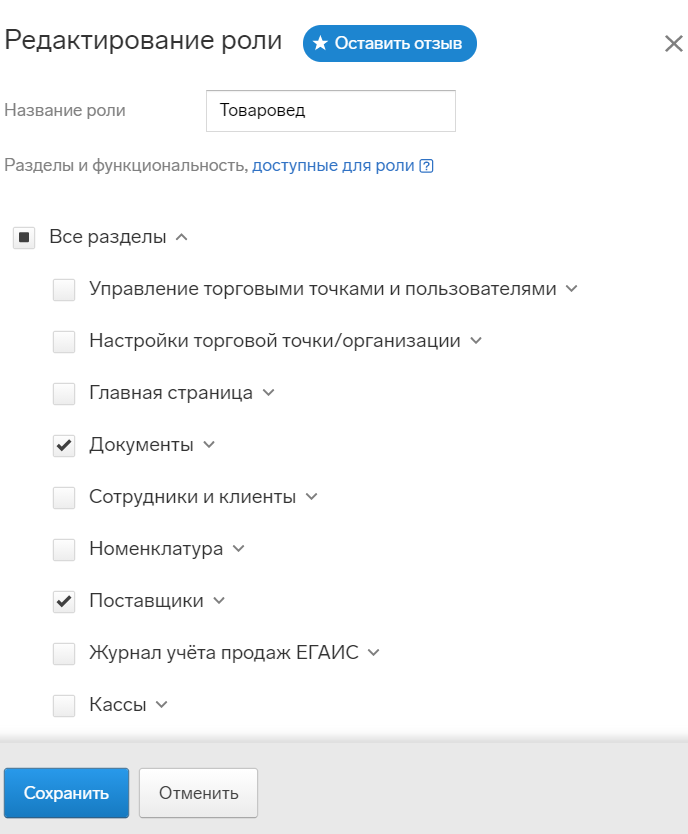Click the star icon in feedback button
This screenshot has height=834, width=688.
(320, 43)
